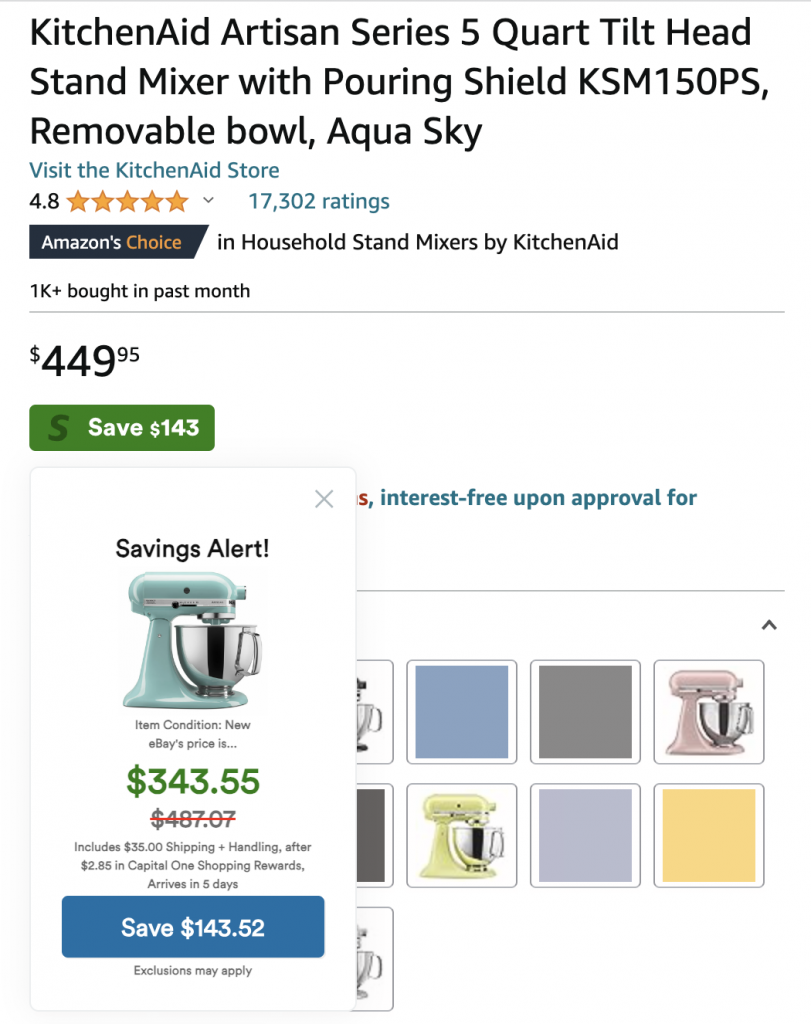
Task: Close the Savings Alert popup
Action: 324,498
